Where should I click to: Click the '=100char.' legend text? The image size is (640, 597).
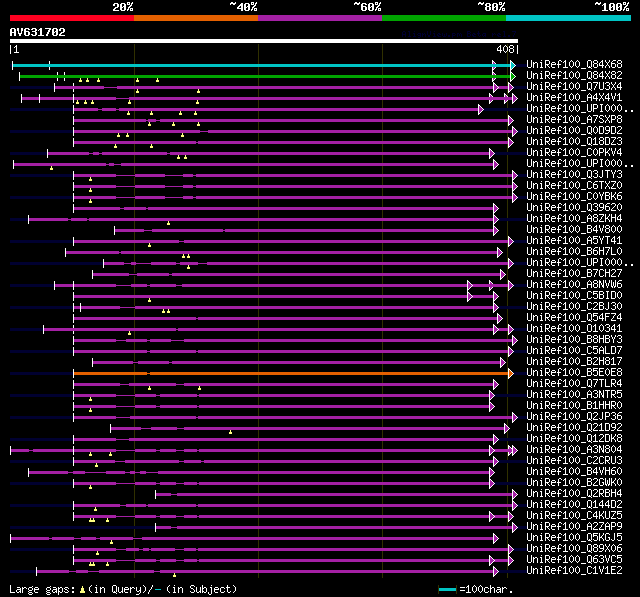[486, 590]
